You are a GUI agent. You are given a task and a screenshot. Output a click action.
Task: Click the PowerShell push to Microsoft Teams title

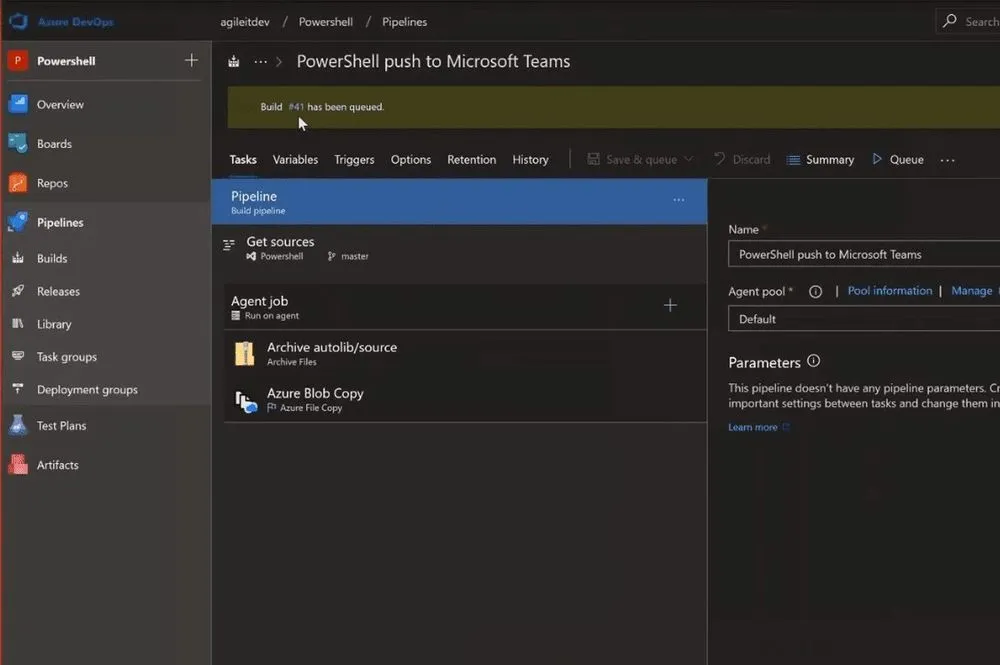click(433, 61)
